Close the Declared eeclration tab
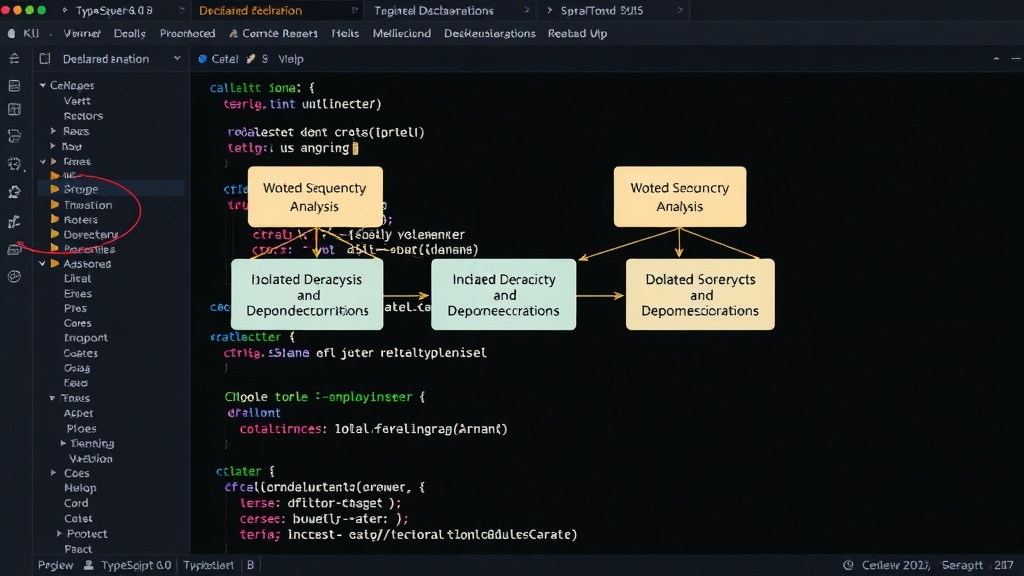This screenshot has height=576, width=1024. [x=355, y=10]
